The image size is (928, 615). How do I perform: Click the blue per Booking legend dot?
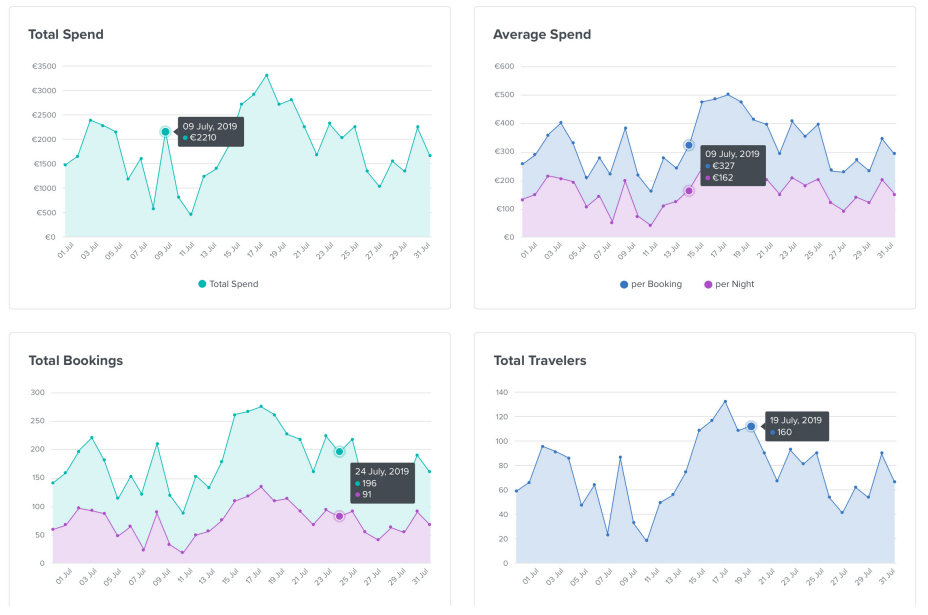[x=623, y=284]
